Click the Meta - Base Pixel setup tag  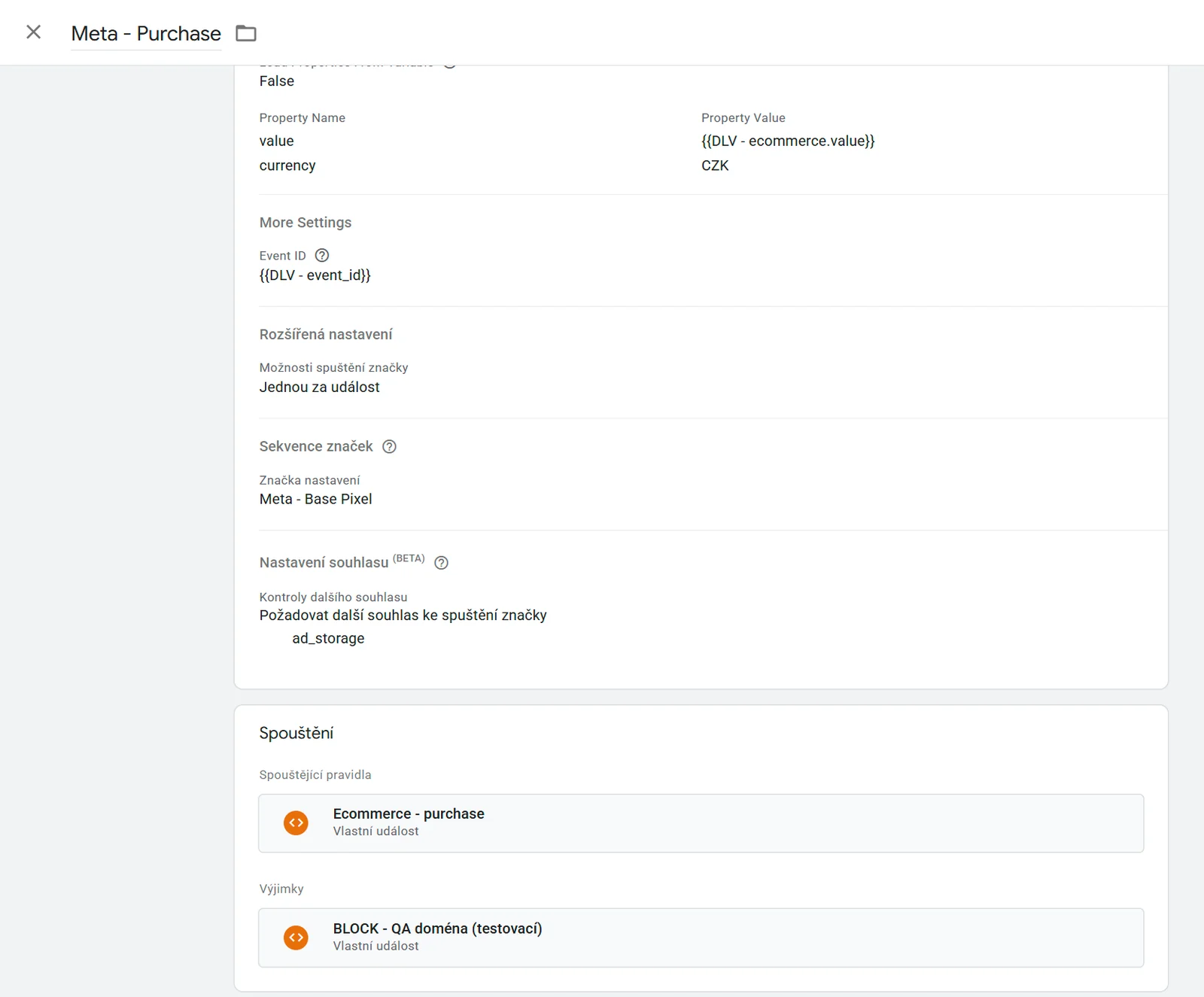pyautogui.click(x=316, y=499)
